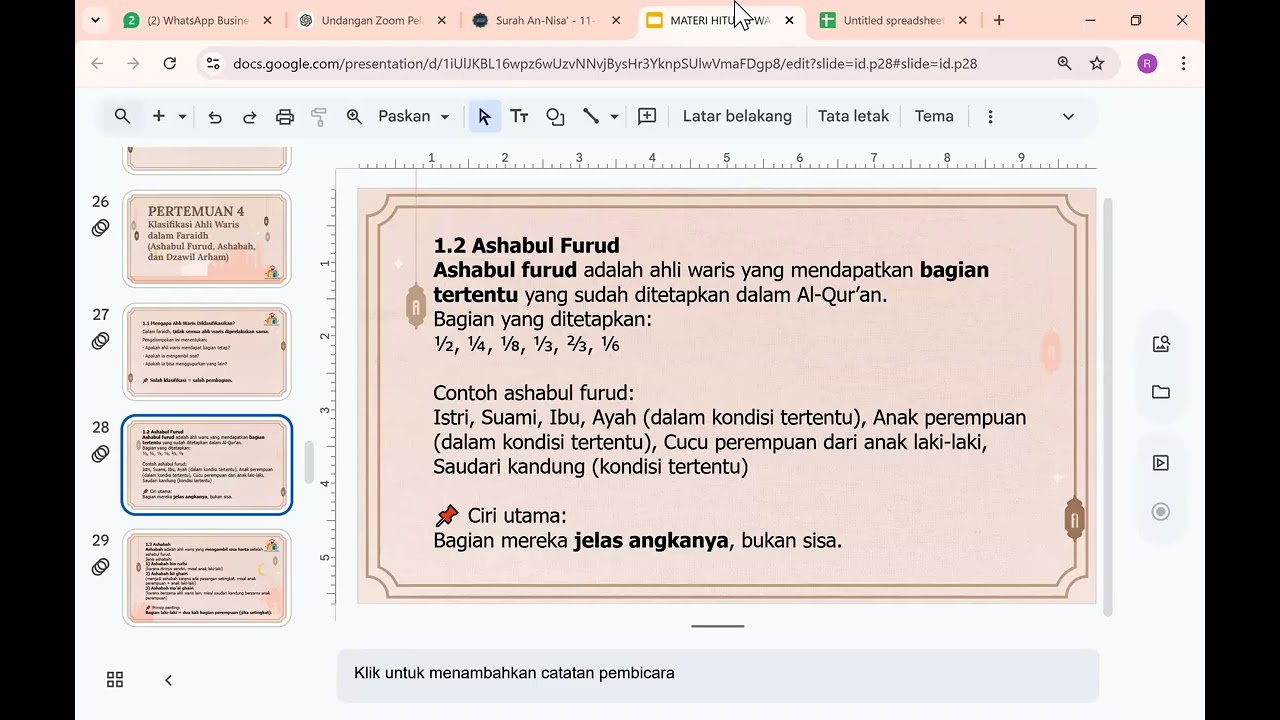Click the filmstrip panel scrollbar handle
1280x720 pixels.
pyautogui.click(x=309, y=462)
